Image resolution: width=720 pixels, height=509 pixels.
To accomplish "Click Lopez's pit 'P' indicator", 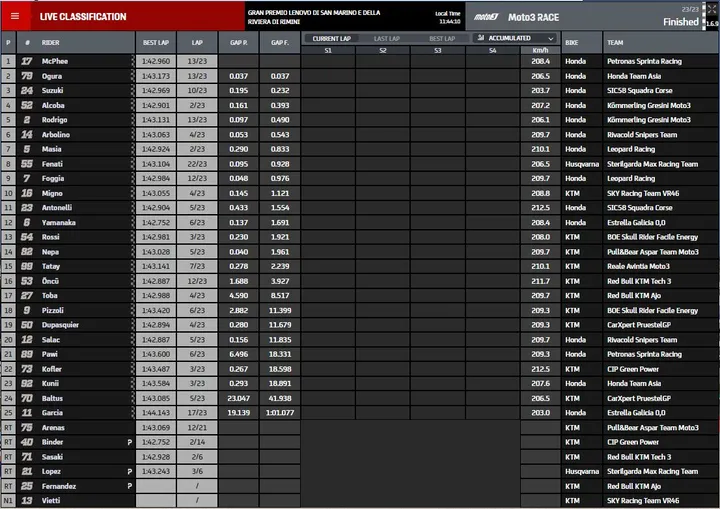I will [x=129, y=472].
